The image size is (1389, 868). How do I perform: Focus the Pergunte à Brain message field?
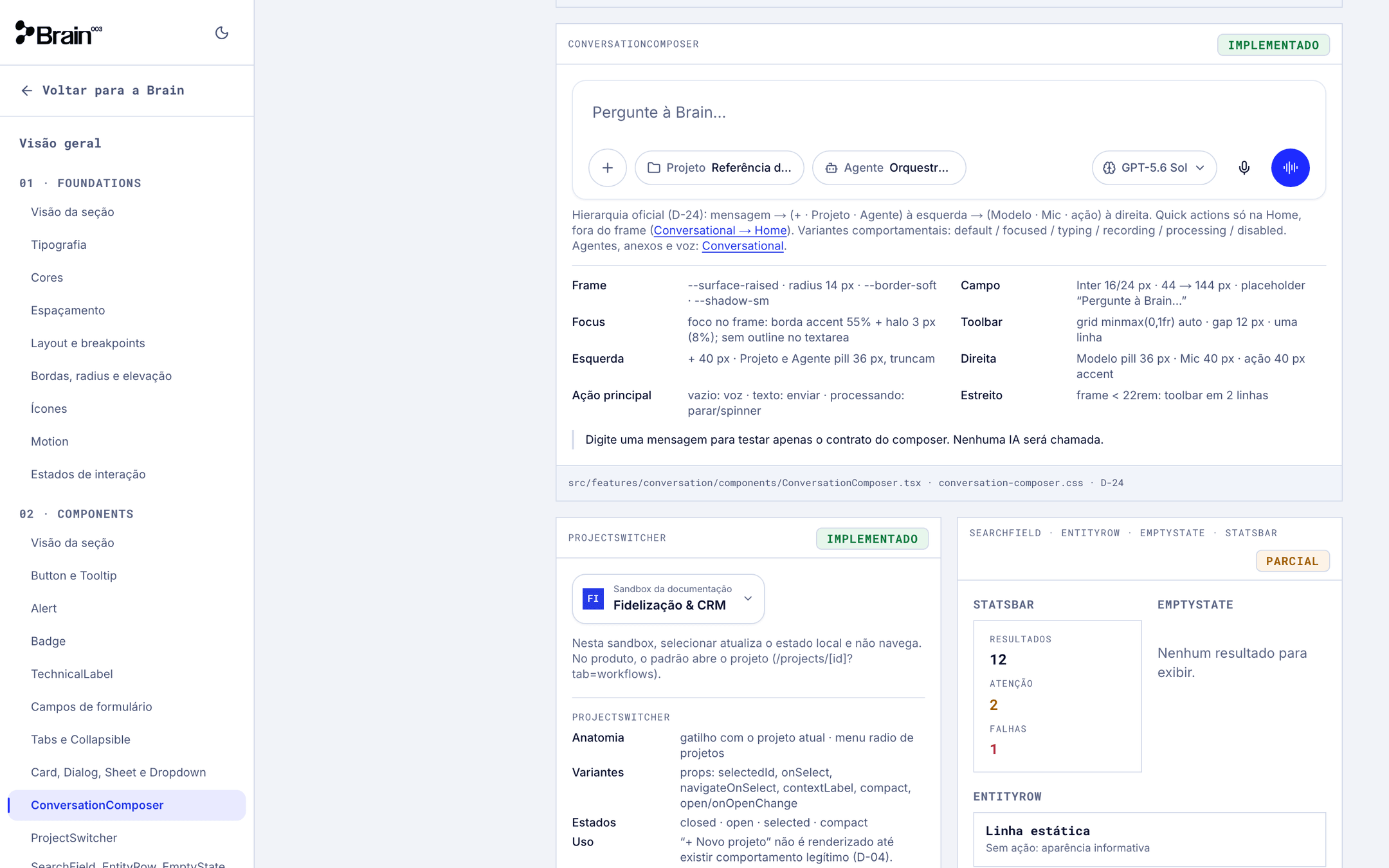tap(949, 113)
